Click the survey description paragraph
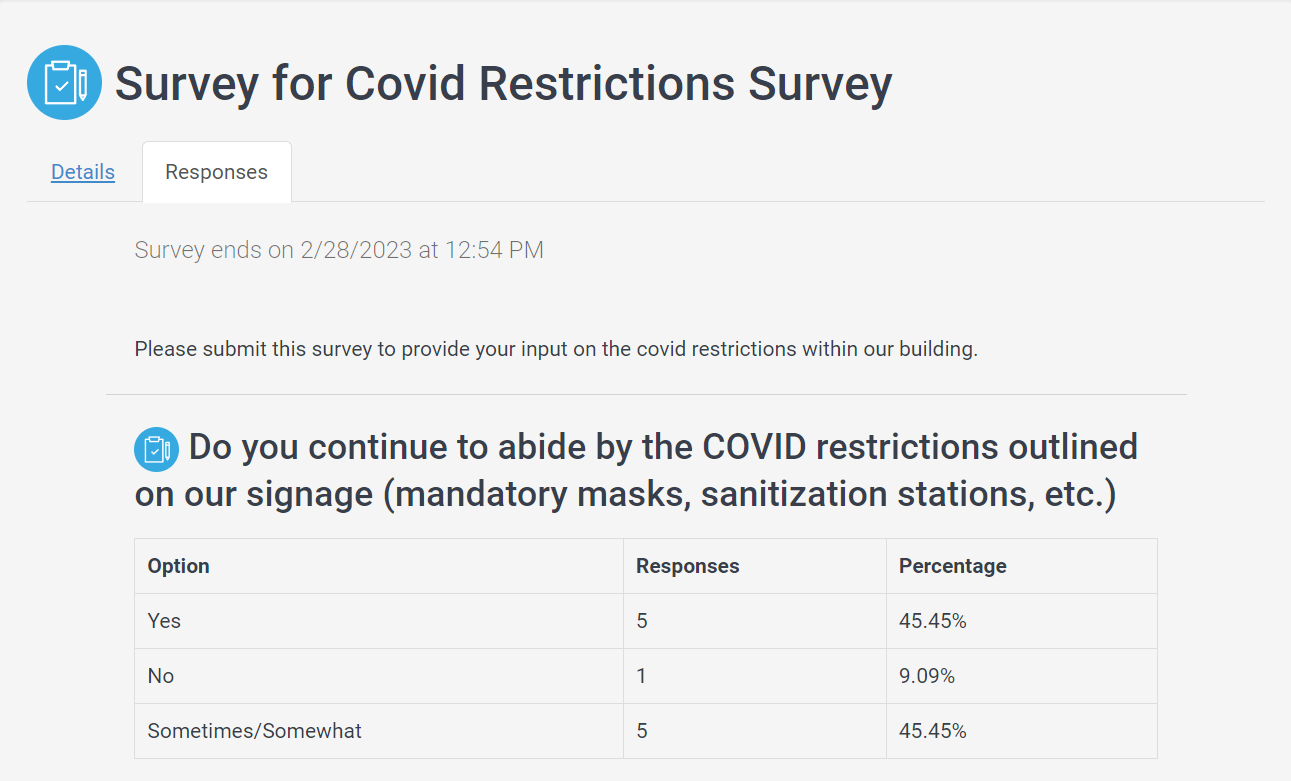1291x781 pixels. pyautogui.click(x=556, y=350)
